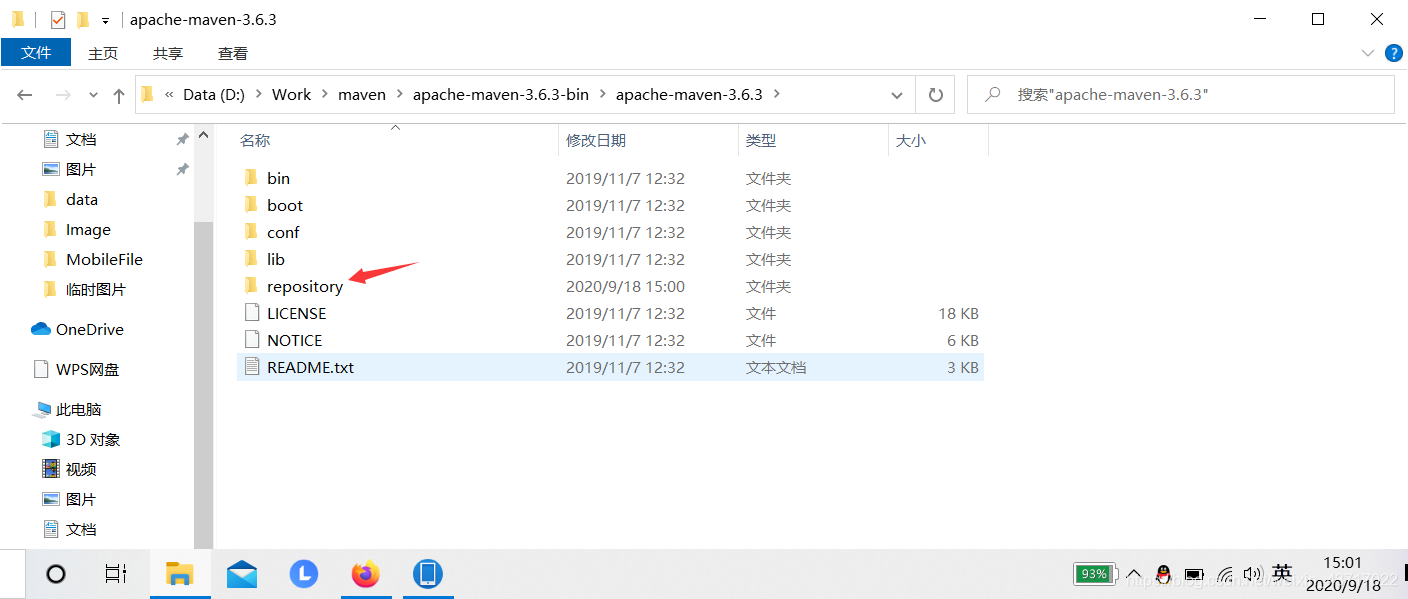Select the NOTICE file icon
This screenshot has width=1408, height=599.
tap(251, 340)
